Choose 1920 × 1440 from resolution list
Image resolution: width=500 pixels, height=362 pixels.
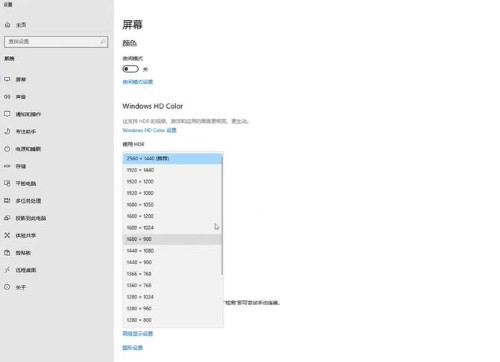click(x=172, y=170)
